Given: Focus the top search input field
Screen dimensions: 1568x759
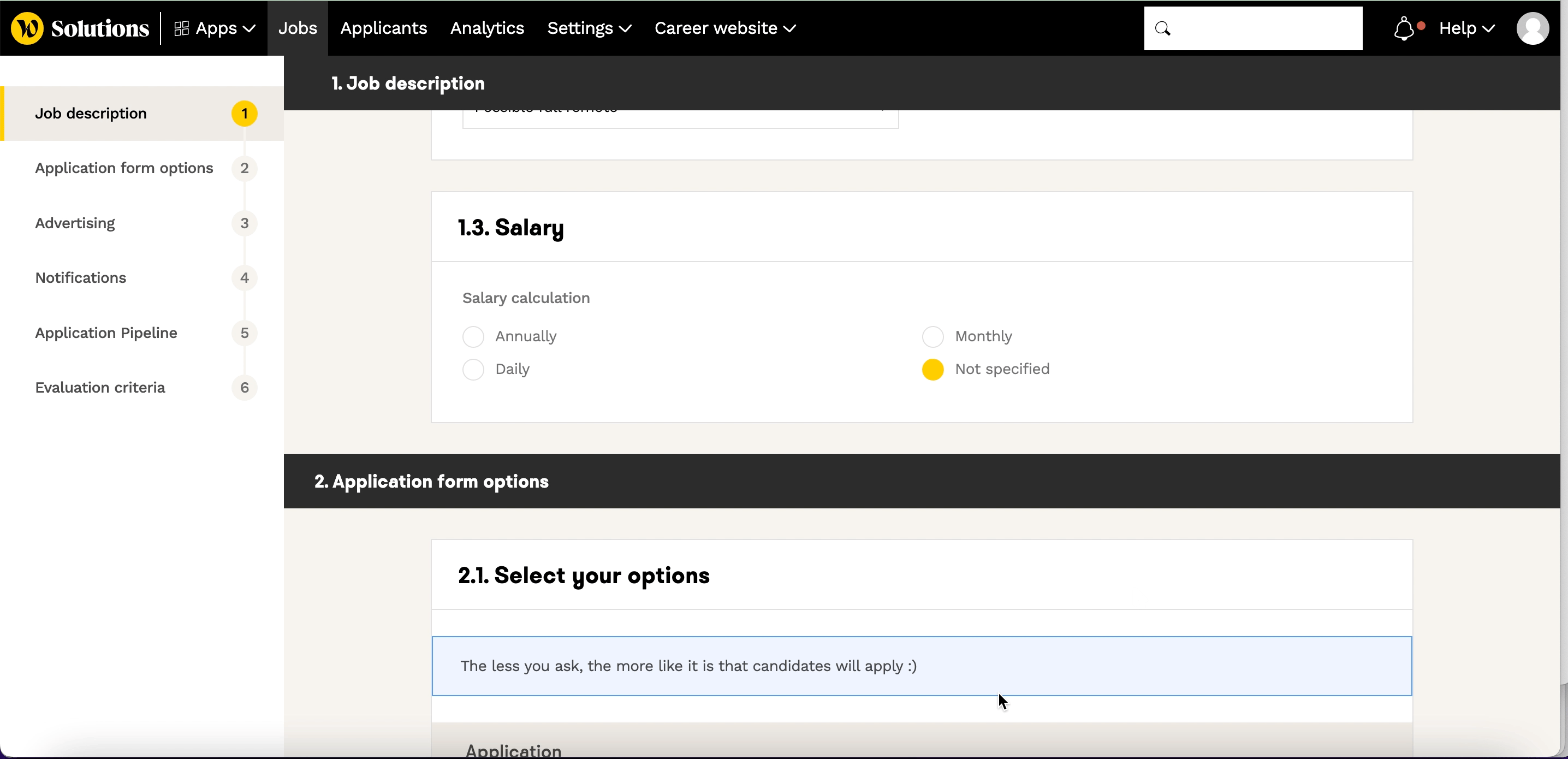Looking at the screenshot, I should tap(1254, 28).
